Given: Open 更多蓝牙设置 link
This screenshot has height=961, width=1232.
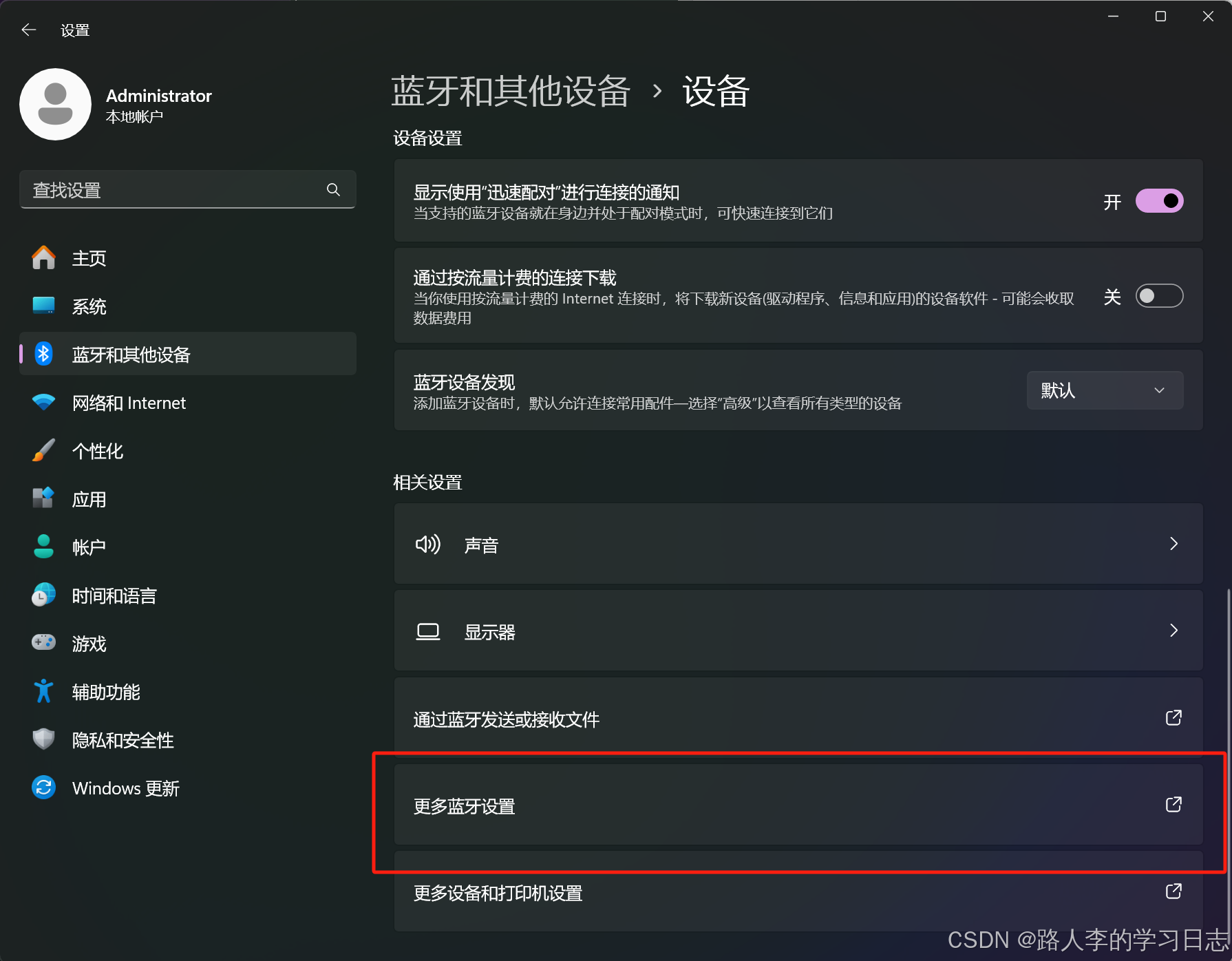Looking at the screenshot, I should click(798, 805).
